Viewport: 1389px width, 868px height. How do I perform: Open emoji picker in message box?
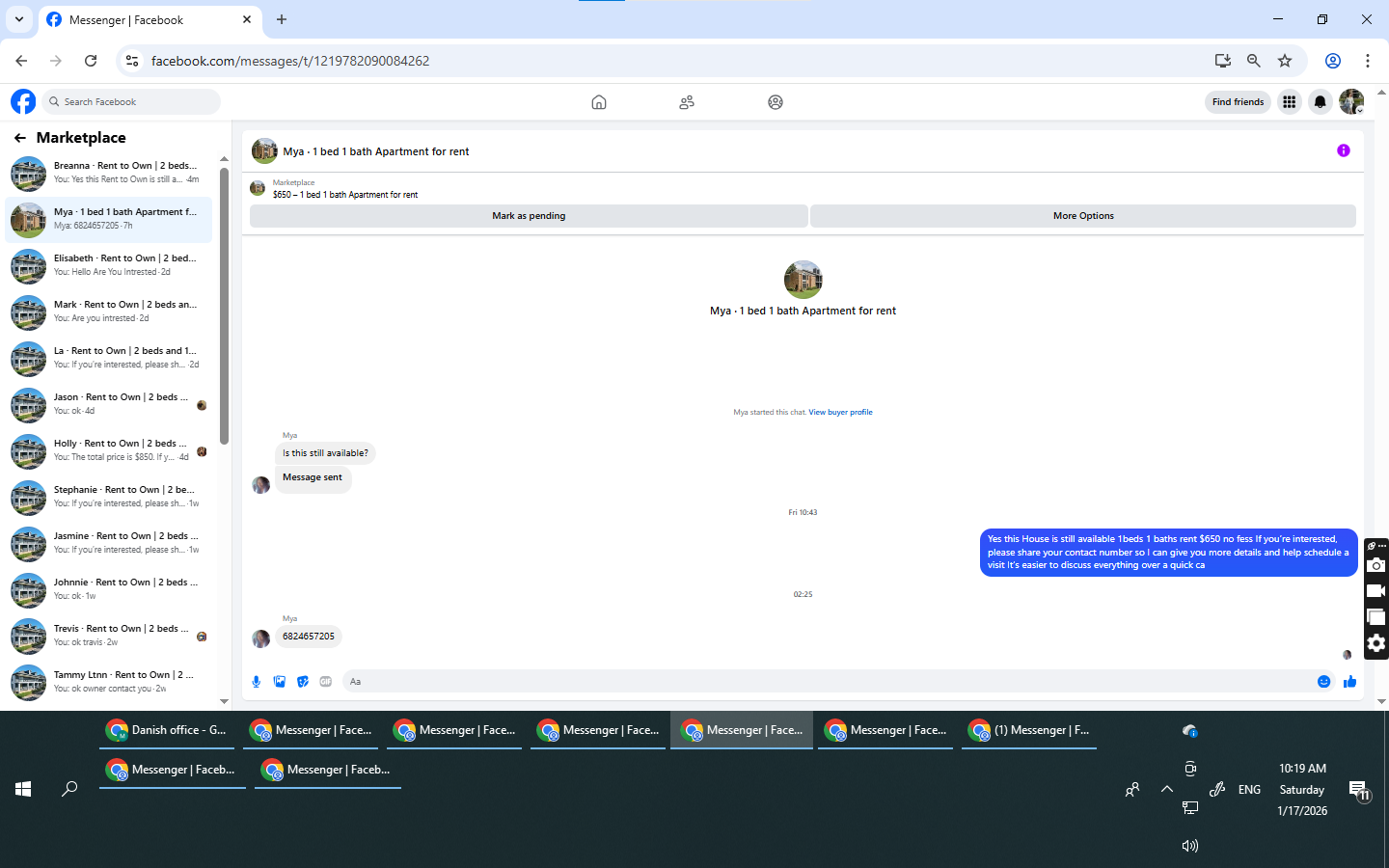coord(1324,682)
